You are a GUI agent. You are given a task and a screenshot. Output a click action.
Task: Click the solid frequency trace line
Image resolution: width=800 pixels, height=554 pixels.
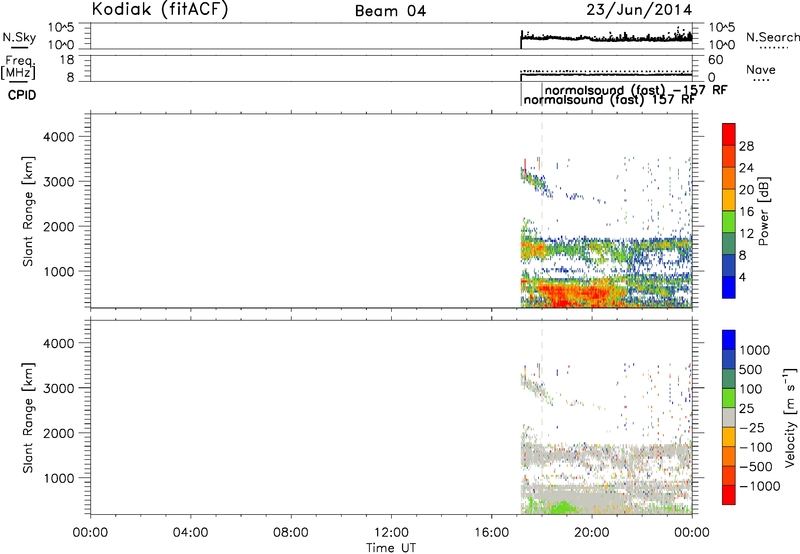[606, 75]
